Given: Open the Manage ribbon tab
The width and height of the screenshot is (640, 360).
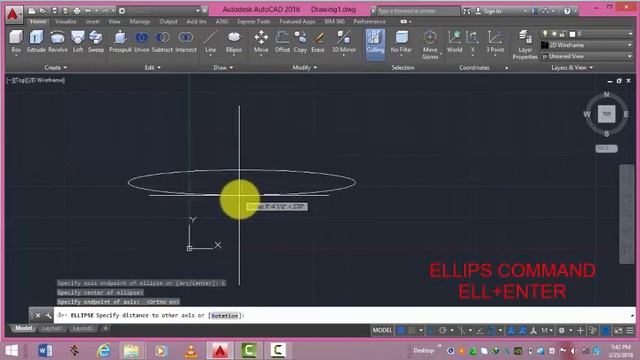Looking at the screenshot, I should click(140, 21).
